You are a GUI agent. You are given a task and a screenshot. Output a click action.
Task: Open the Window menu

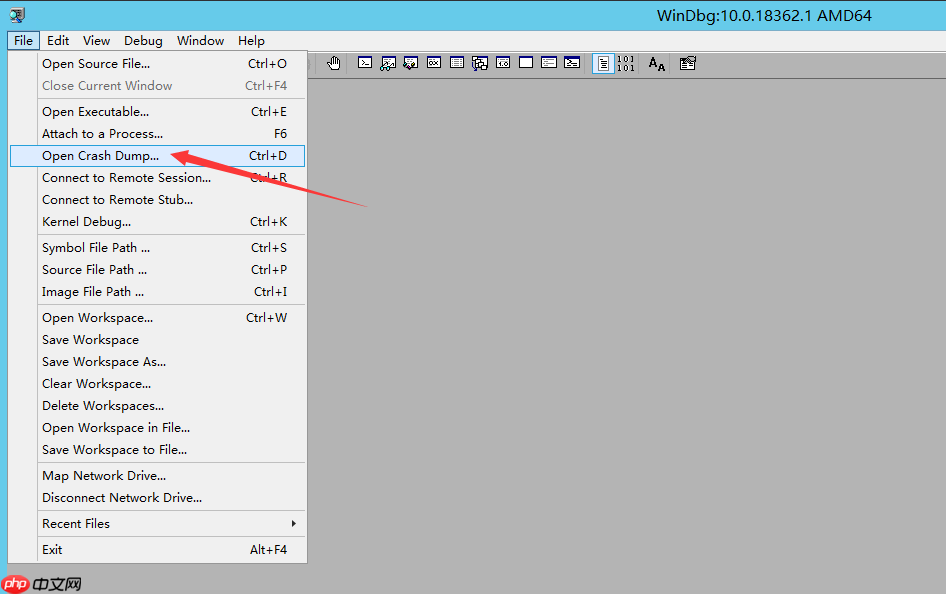(x=200, y=40)
